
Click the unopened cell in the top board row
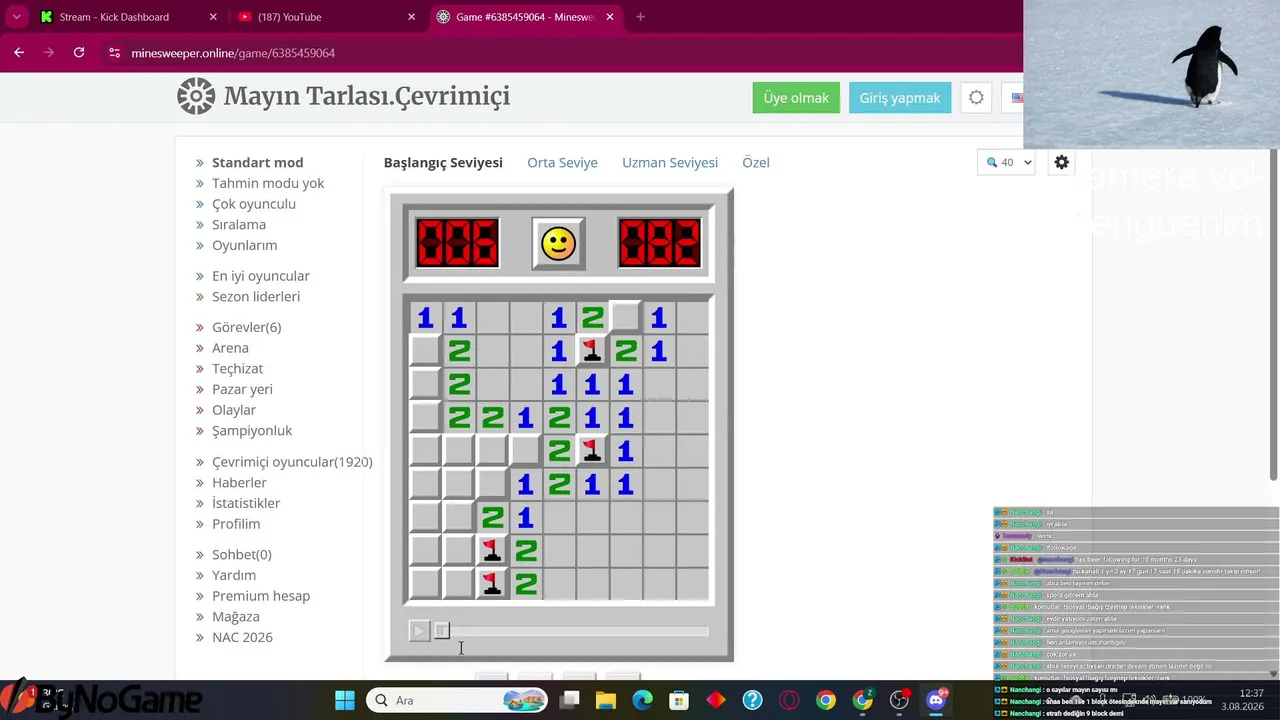[x=626, y=318]
